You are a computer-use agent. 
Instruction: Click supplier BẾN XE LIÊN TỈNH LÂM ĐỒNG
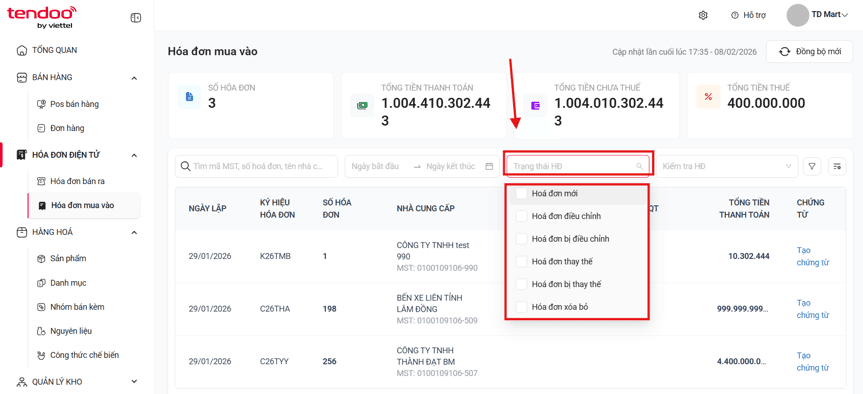tap(429, 303)
